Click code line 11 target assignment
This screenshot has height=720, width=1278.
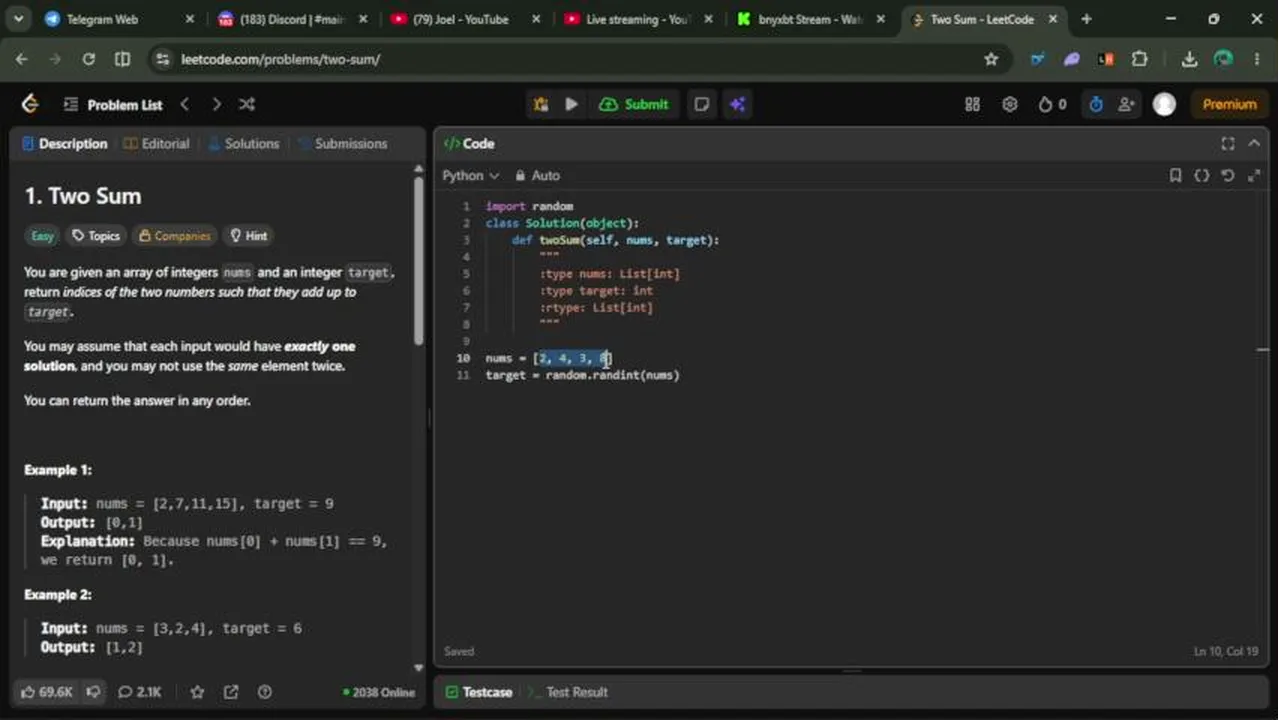[582, 375]
